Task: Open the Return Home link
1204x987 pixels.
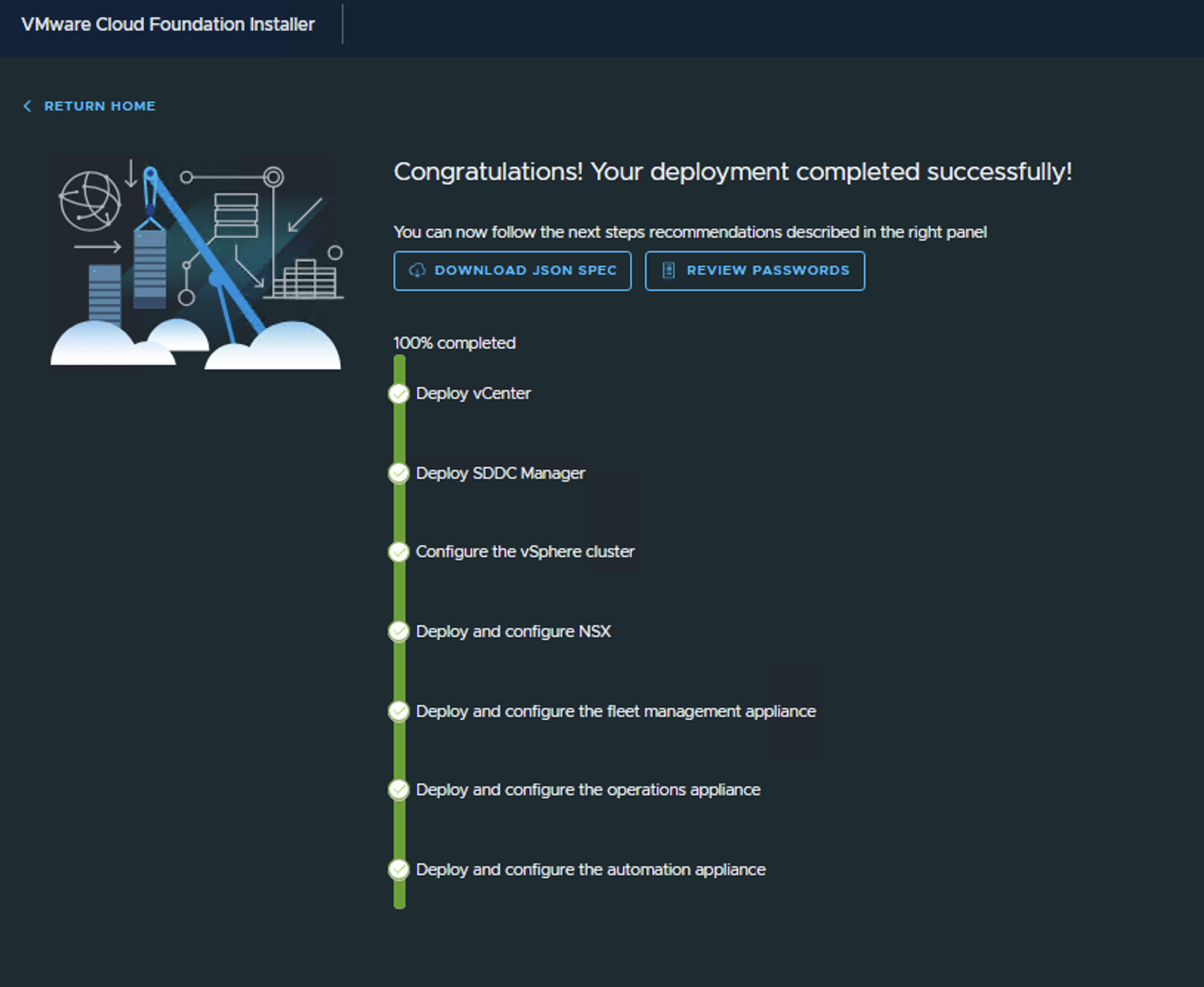Action: 99,106
